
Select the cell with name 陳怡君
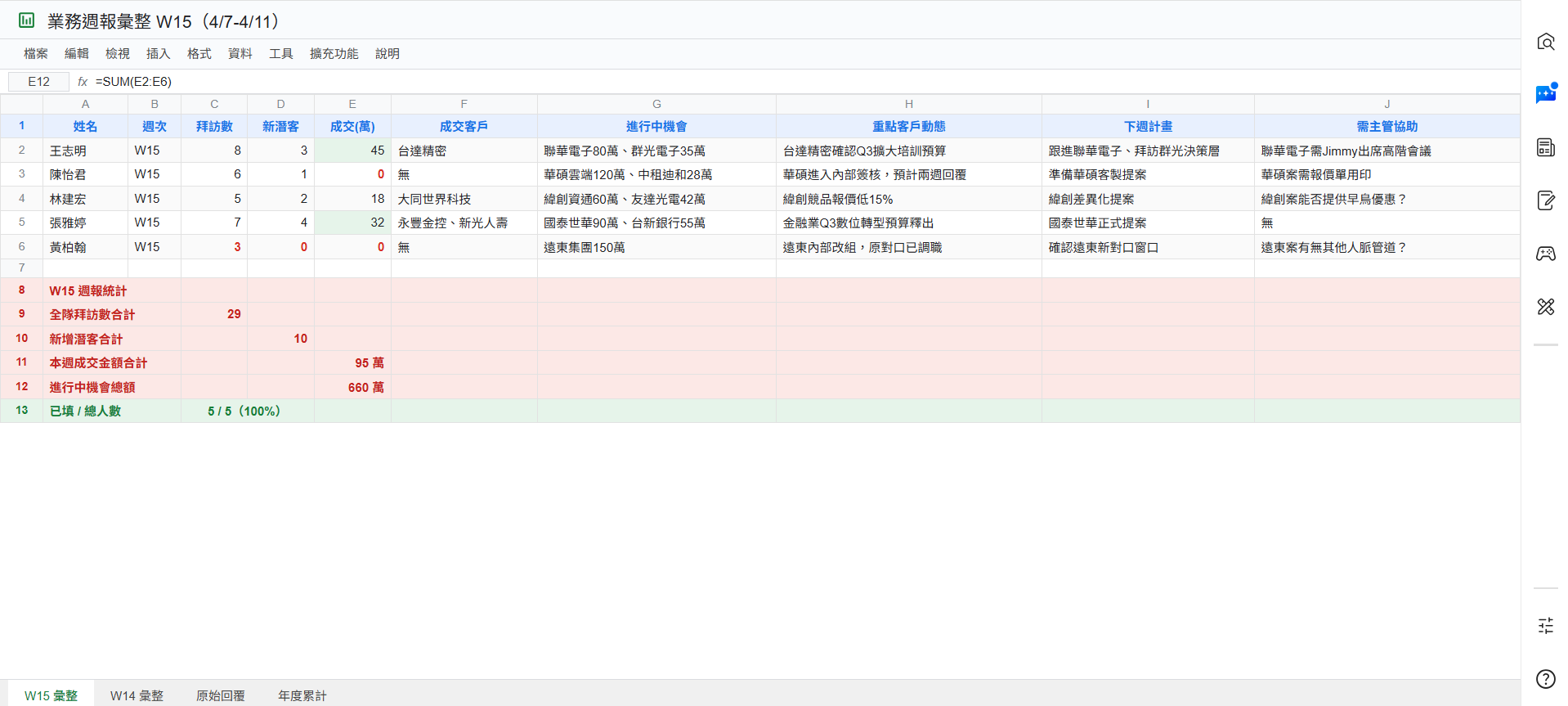(85, 174)
